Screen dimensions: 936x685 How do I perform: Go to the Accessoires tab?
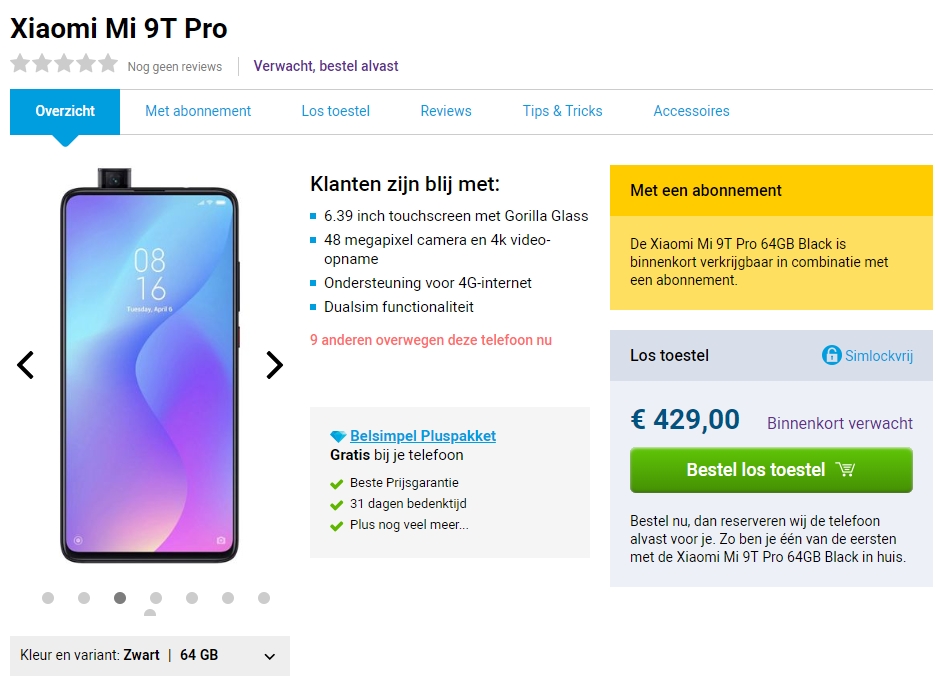(691, 111)
